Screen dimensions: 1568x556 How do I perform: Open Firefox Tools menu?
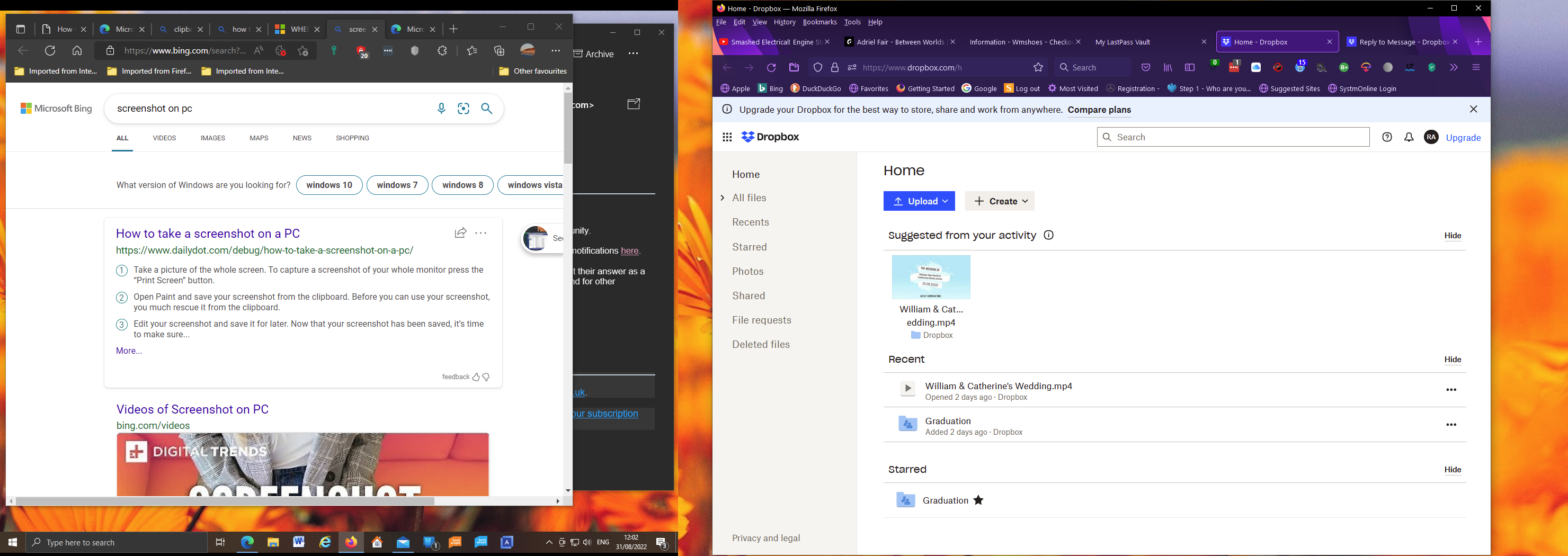point(852,23)
